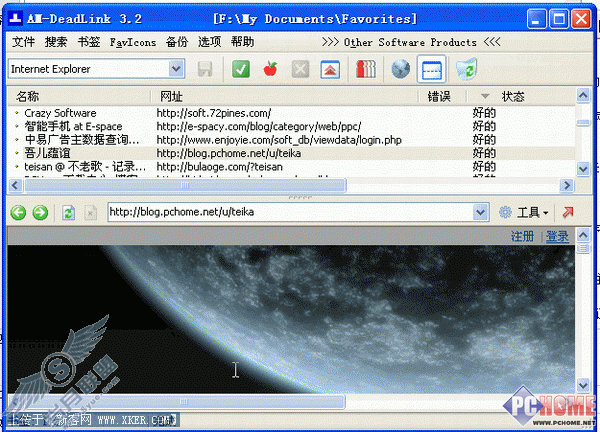The image size is (600, 432).
Task: Click the AM-DeadLink title bar app icon
Action: pyautogui.click(x=15, y=18)
